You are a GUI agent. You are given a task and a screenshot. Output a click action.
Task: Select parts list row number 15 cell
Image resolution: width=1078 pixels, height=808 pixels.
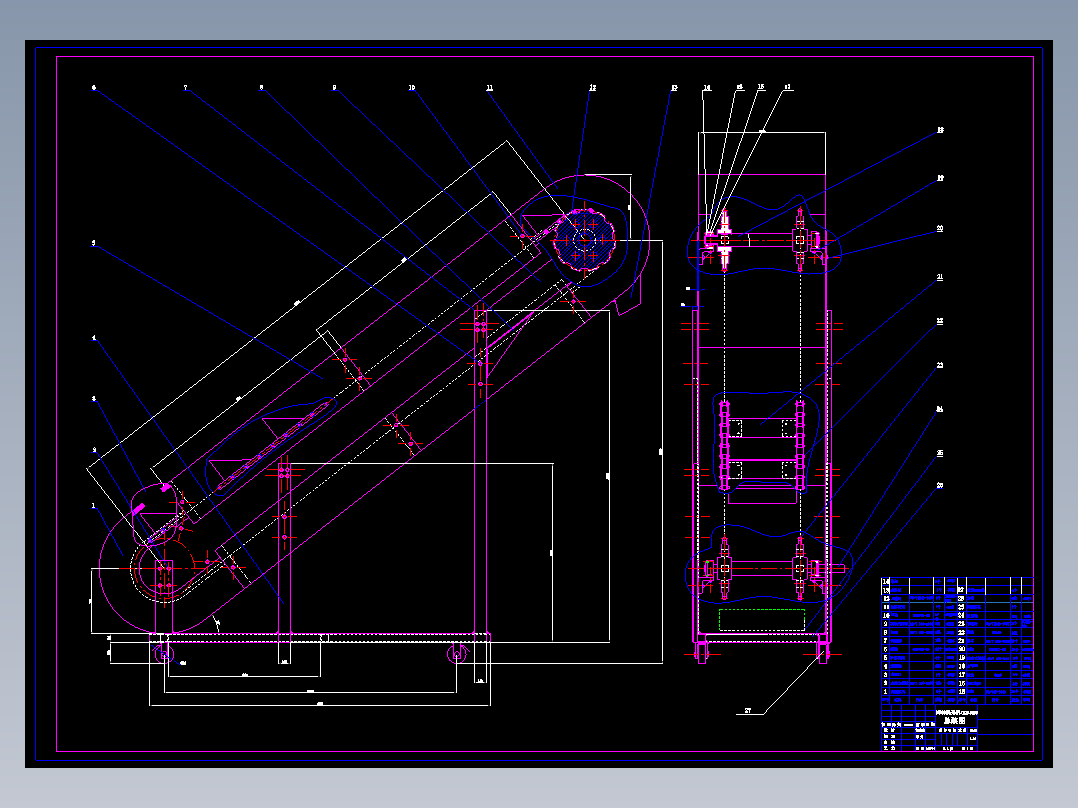(961, 691)
